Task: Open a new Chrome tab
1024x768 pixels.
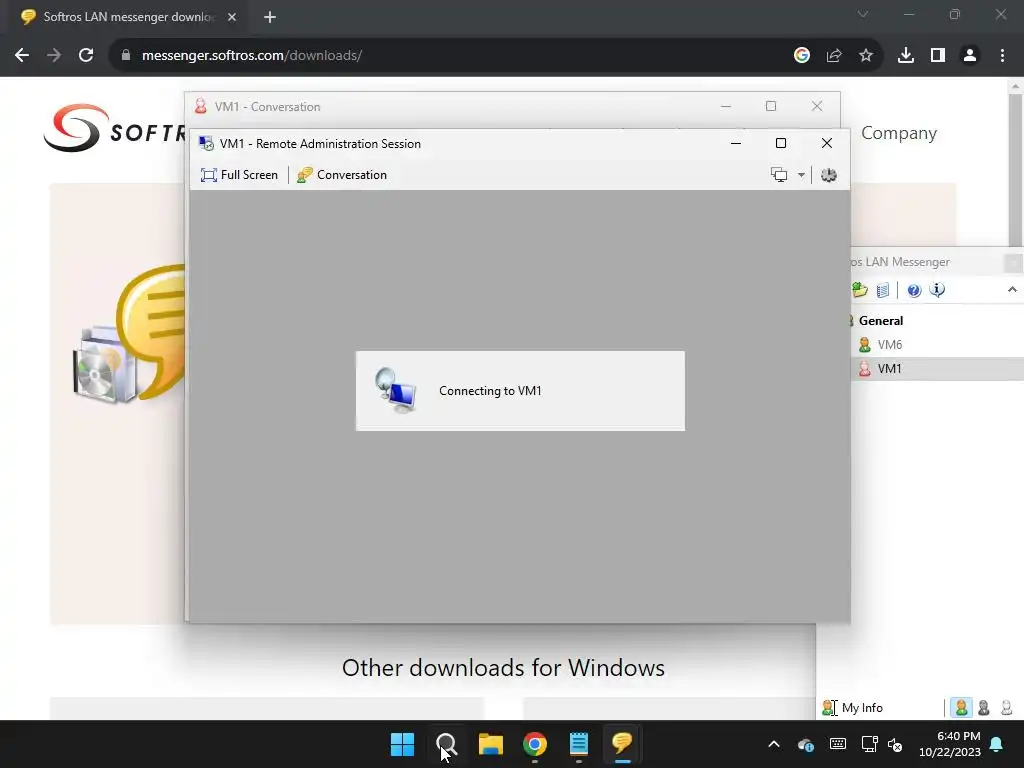Action: tap(270, 17)
